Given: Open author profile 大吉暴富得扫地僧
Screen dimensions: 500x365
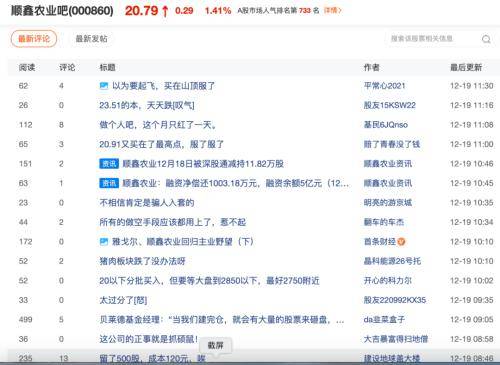Looking at the screenshot, I should (396, 339).
